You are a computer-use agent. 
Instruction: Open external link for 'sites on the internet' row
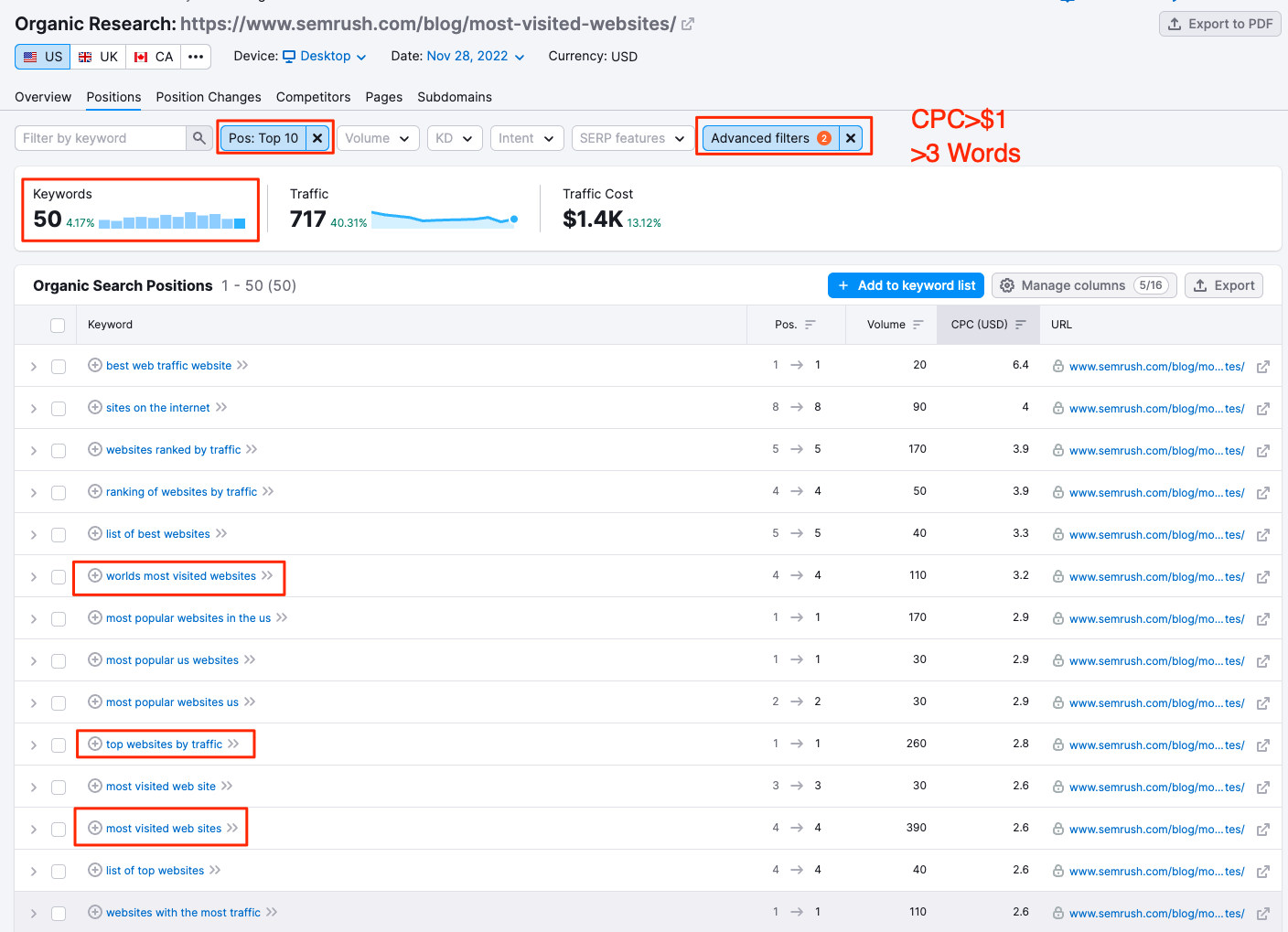pyautogui.click(x=1263, y=409)
